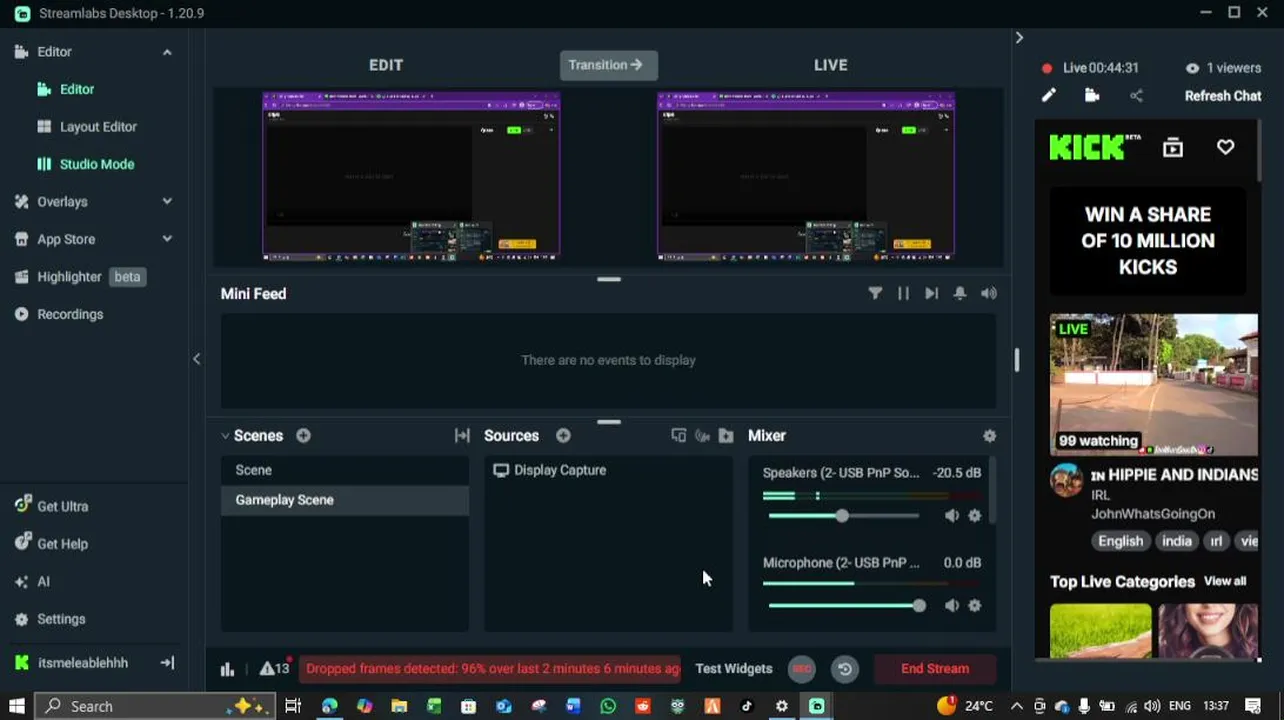
Task: Expand the Overlays section
Action: (167, 202)
